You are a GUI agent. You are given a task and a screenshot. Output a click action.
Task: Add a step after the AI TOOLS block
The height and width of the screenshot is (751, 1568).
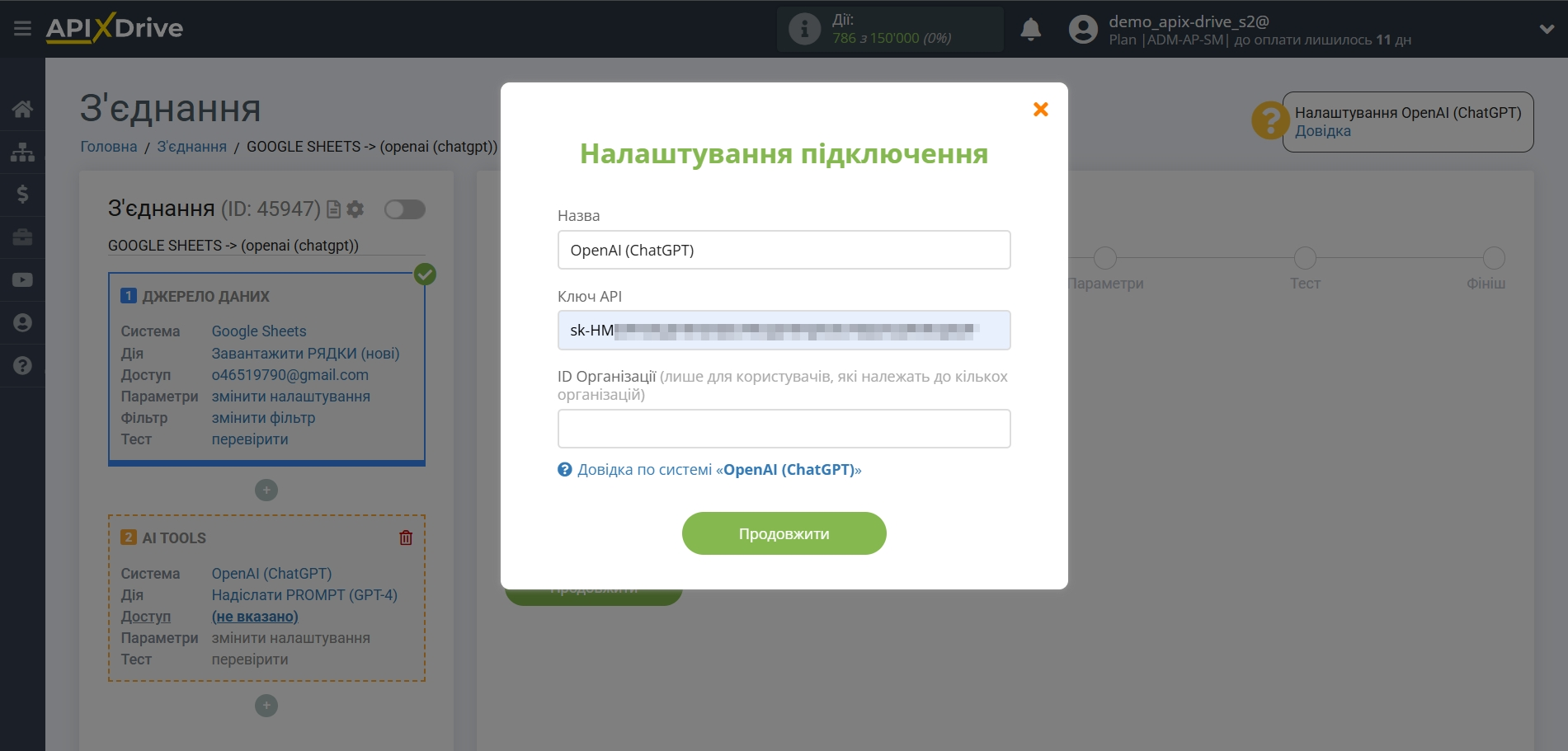coord(266,706)
